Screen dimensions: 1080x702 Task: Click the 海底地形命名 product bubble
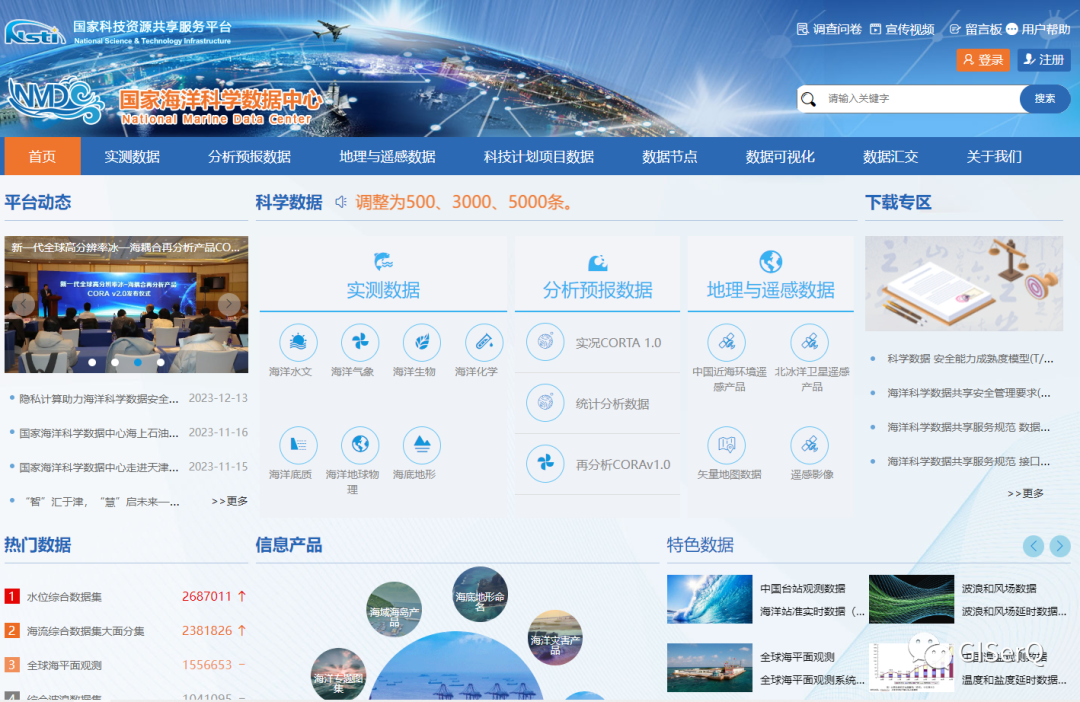[480, 595]
